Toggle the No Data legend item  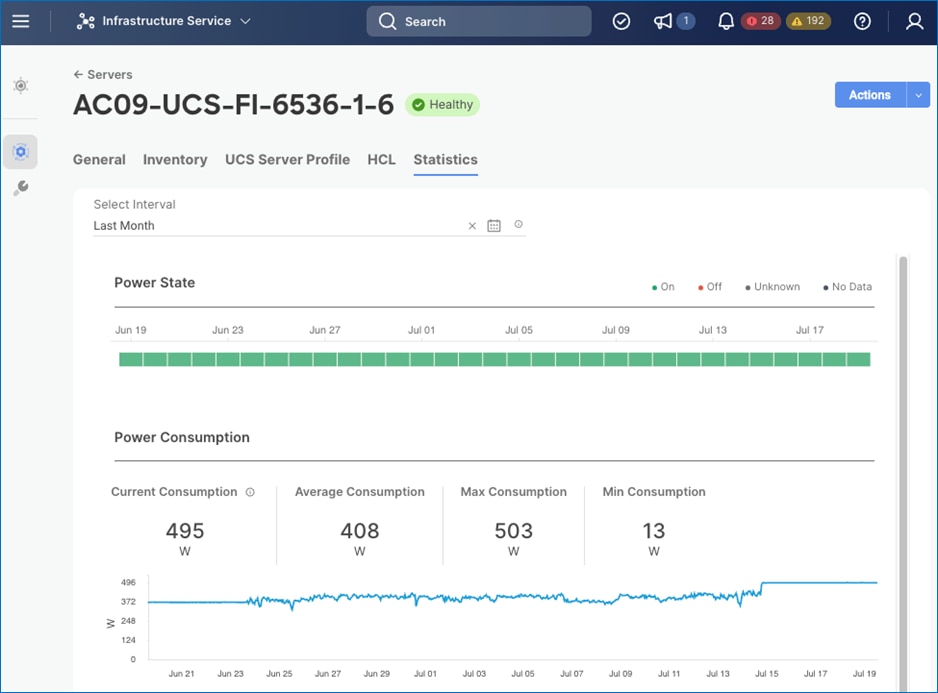[847, 287]
